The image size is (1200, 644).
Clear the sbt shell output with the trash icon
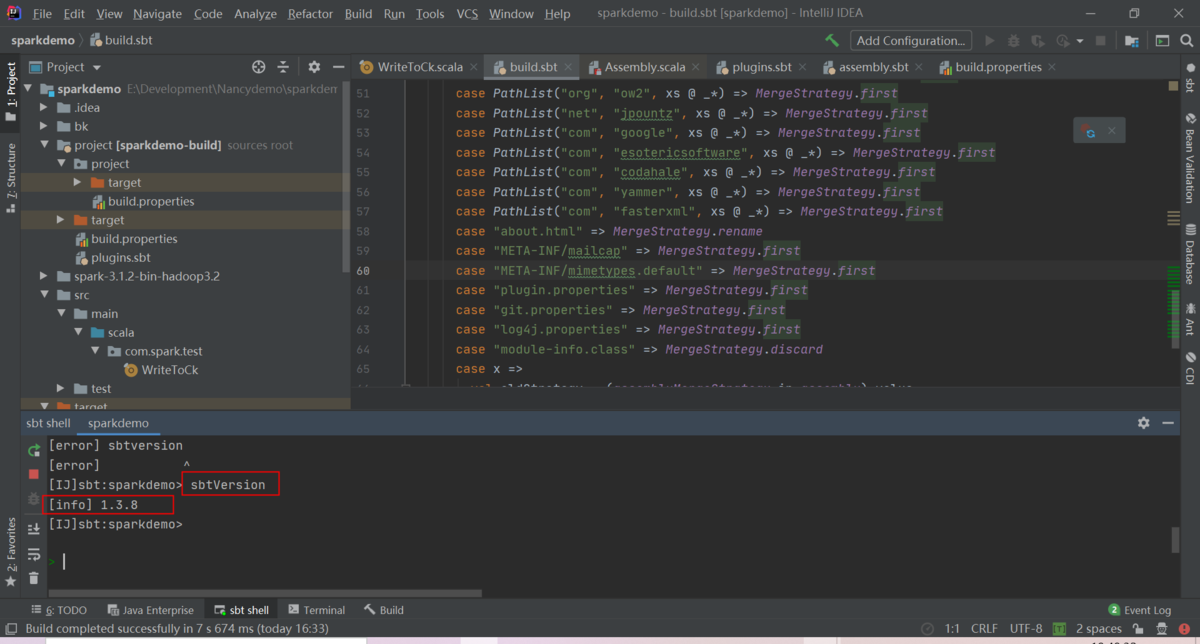[33, 578]
